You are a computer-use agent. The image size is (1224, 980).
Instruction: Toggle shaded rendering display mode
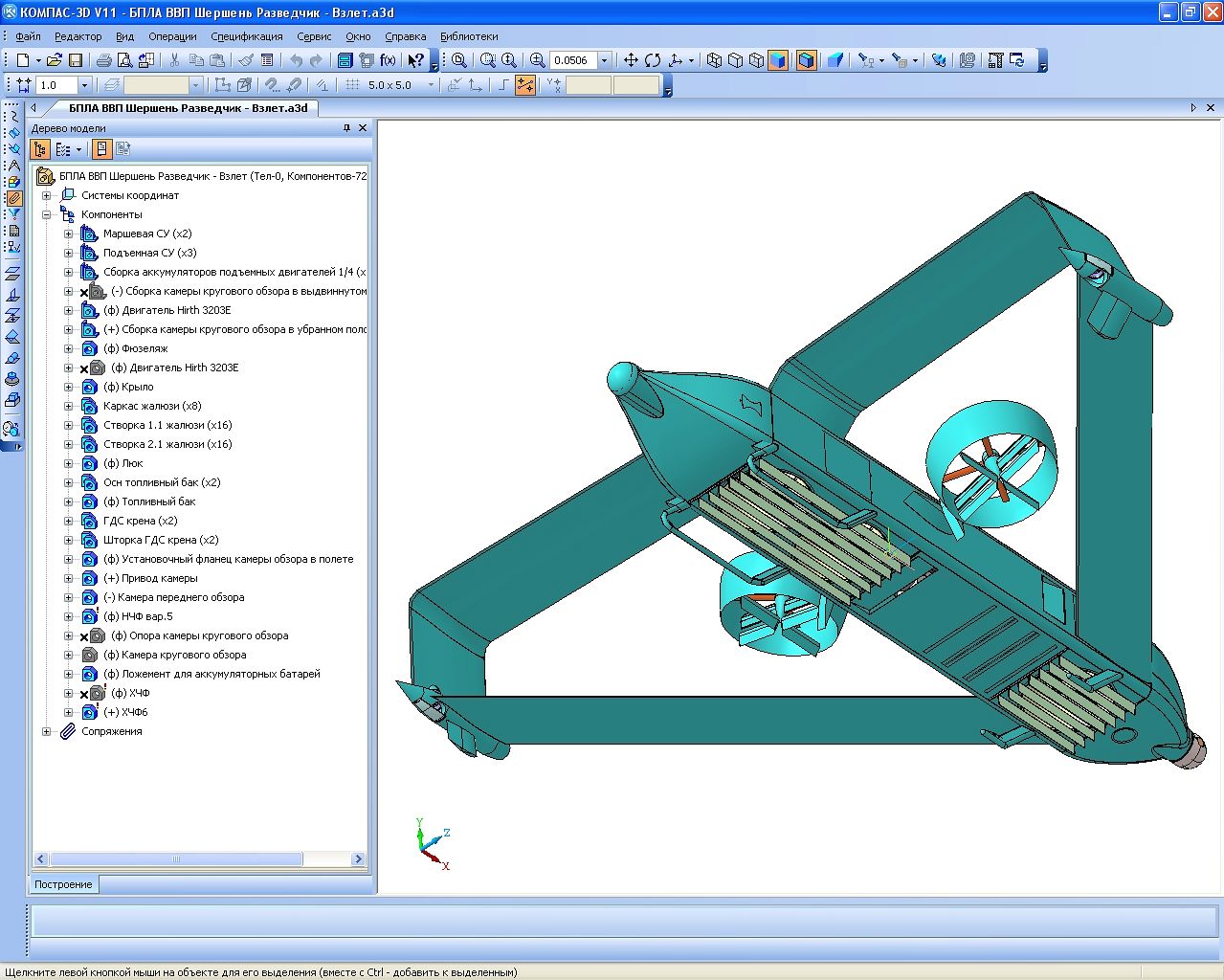tap(777, 60)
